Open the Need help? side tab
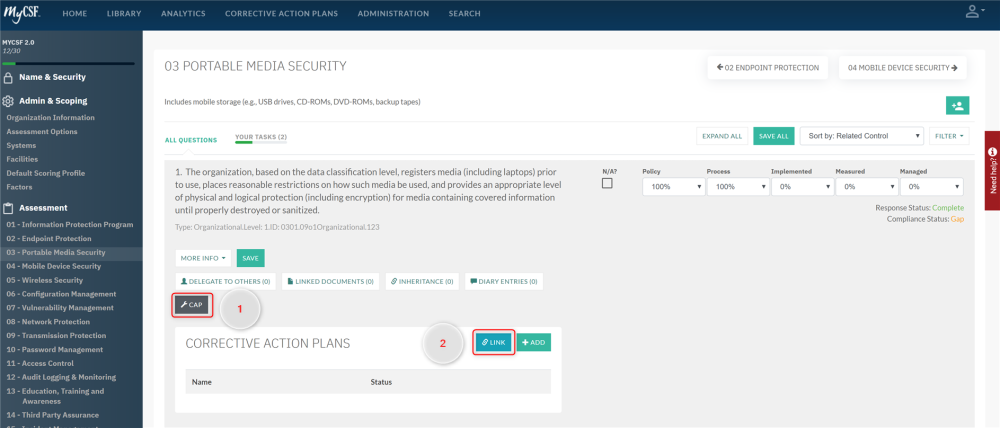This screenshot has width=1000, height=428. [x=992, y=170]
